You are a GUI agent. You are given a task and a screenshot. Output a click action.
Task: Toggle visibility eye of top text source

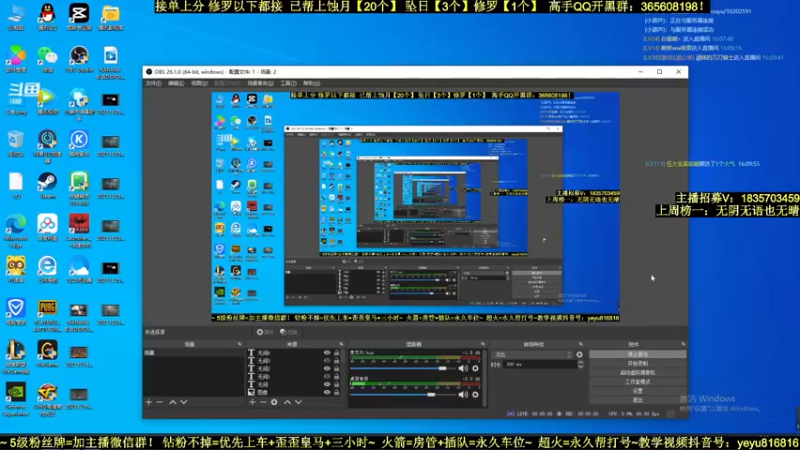click(x=327, y=353)
